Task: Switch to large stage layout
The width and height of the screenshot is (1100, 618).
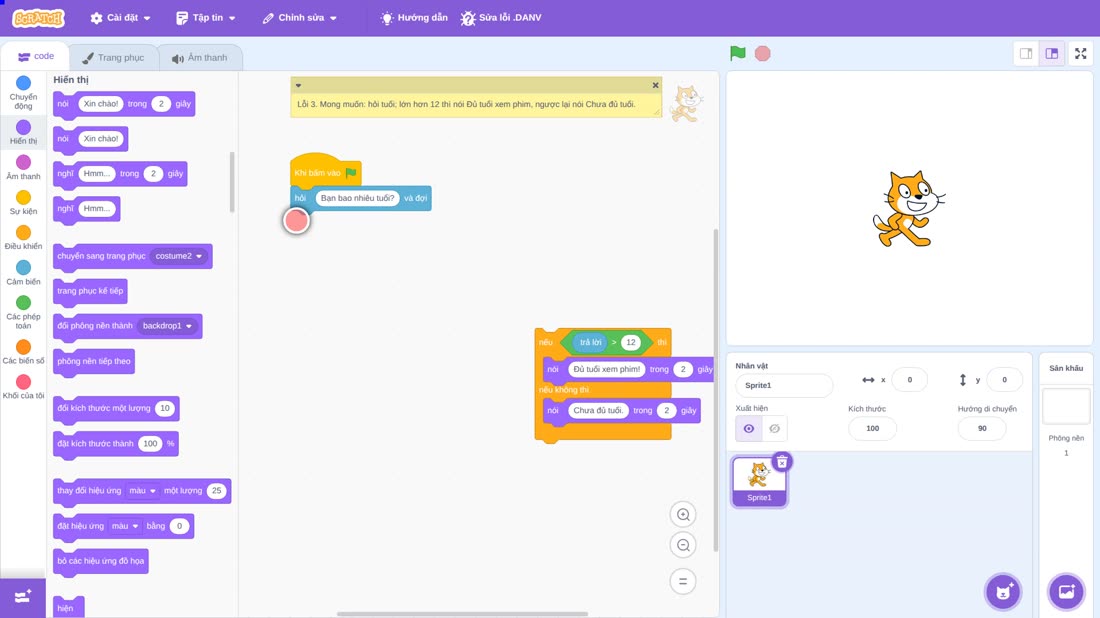Action: point(1052,53)
